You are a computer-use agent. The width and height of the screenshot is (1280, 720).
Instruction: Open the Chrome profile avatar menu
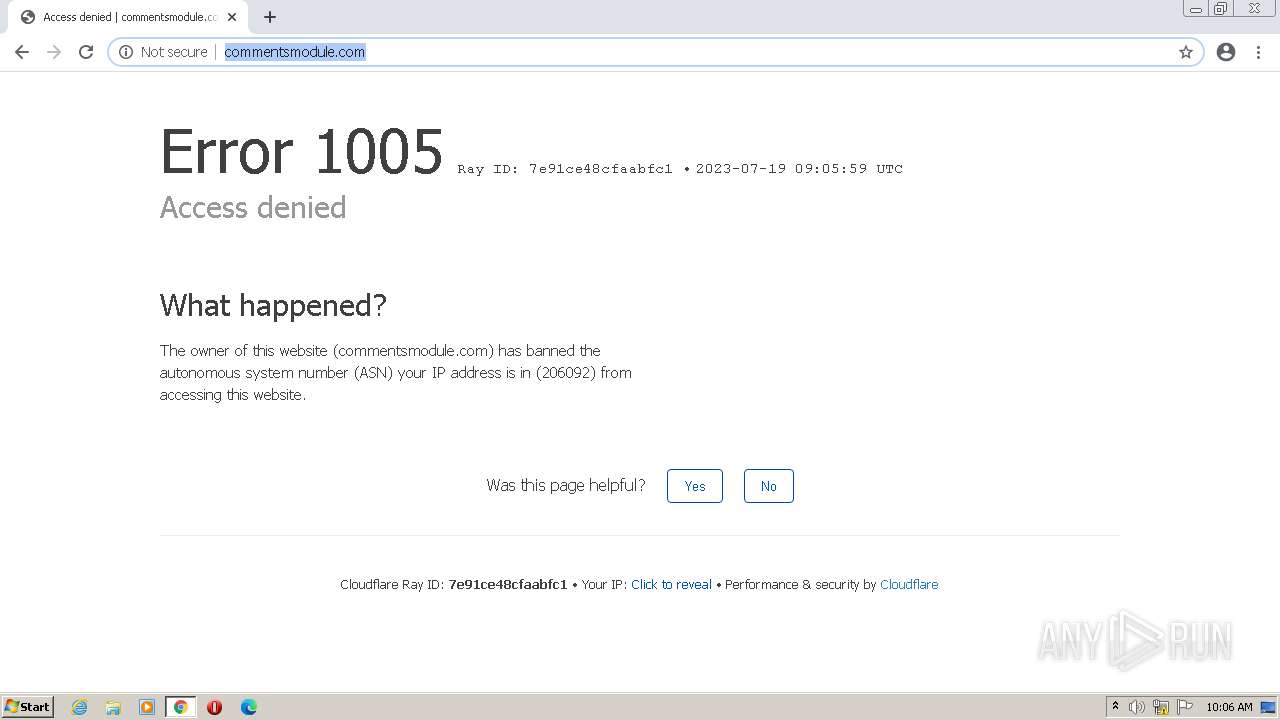coord(1226,52)
